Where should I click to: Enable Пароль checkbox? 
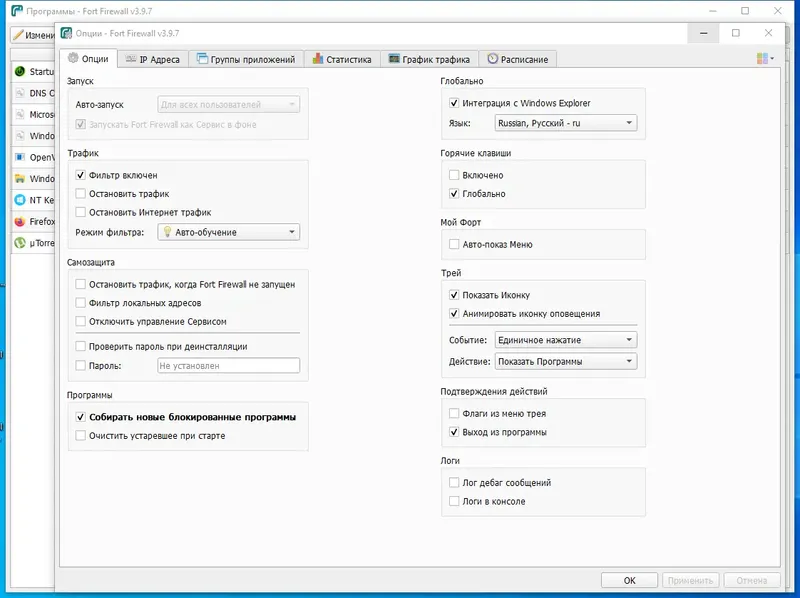80,365
